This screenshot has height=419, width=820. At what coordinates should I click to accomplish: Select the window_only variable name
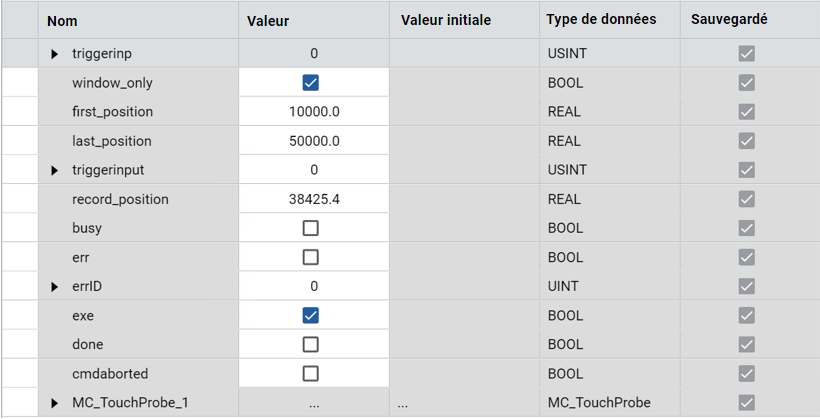coord(112,83)
